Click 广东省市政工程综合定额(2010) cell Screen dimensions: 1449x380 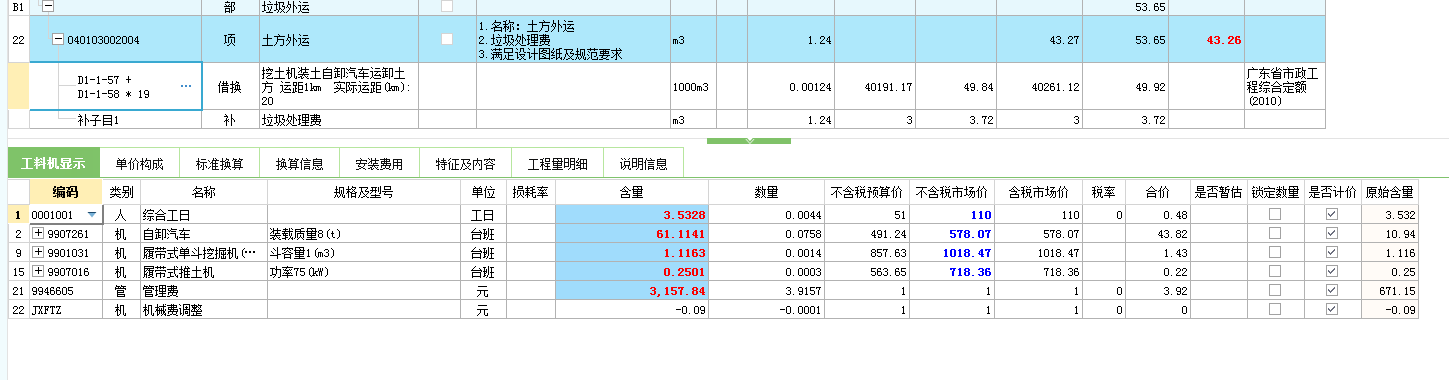(1284, 87)
